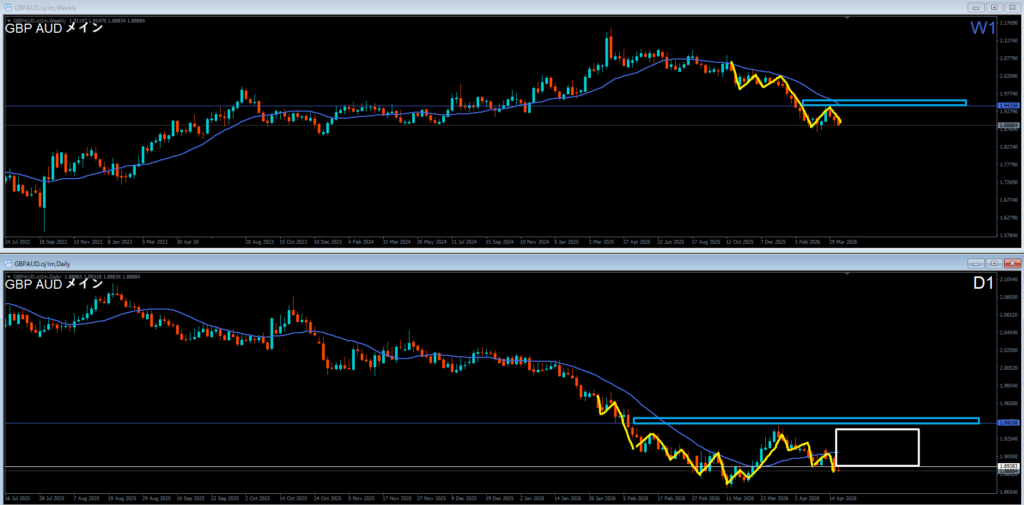Close the GBPAUD Weekly chart window

click(x=1011, y=7)
